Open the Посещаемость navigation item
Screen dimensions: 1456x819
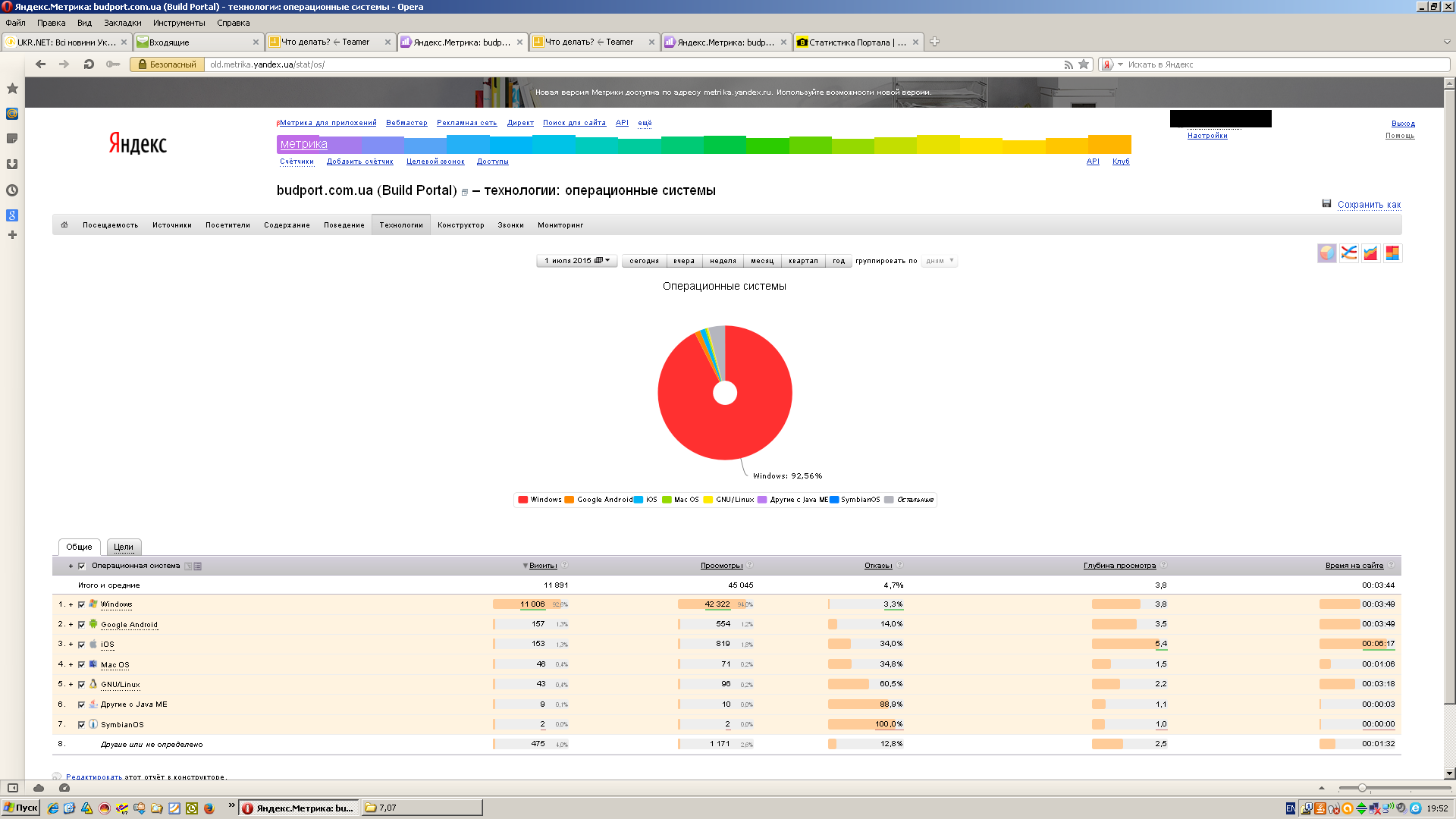click(x=110, y=225)
